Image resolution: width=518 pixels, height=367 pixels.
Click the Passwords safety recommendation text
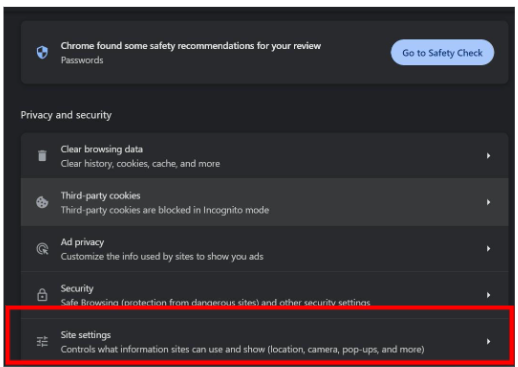(82, 60)
